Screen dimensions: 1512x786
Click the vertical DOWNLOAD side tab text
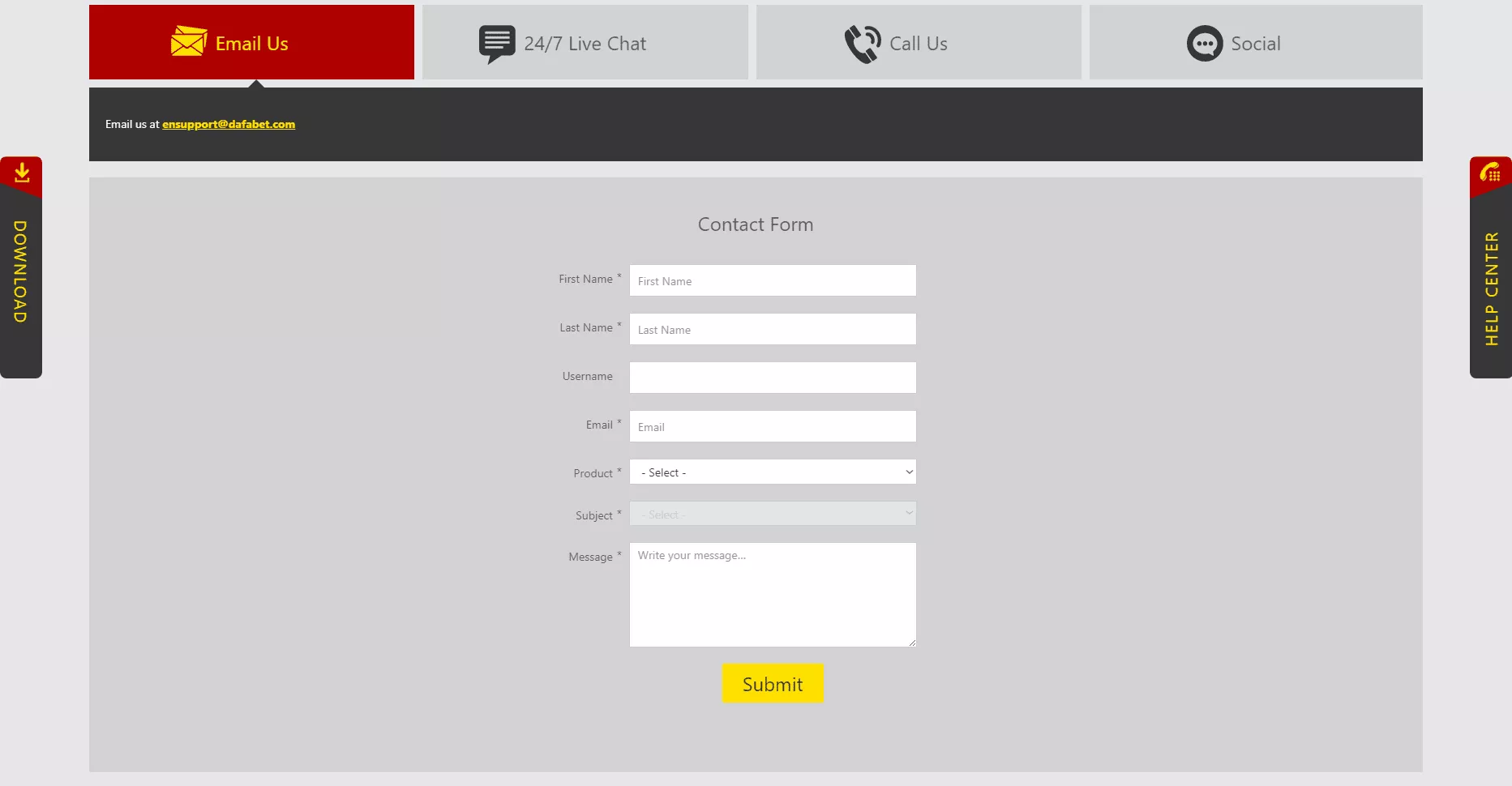(x=20, y=271)
